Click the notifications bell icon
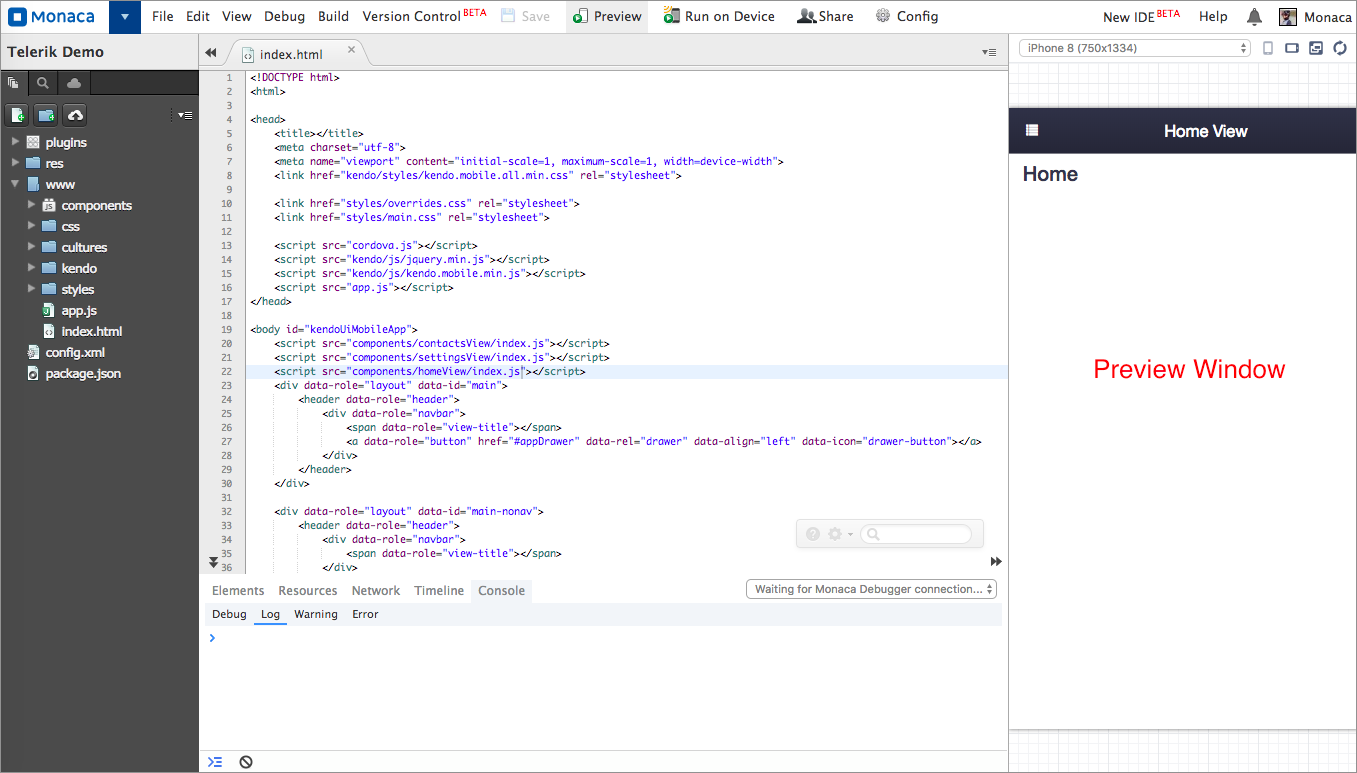Screen dimensions: 1357x773 point(1254,16)
